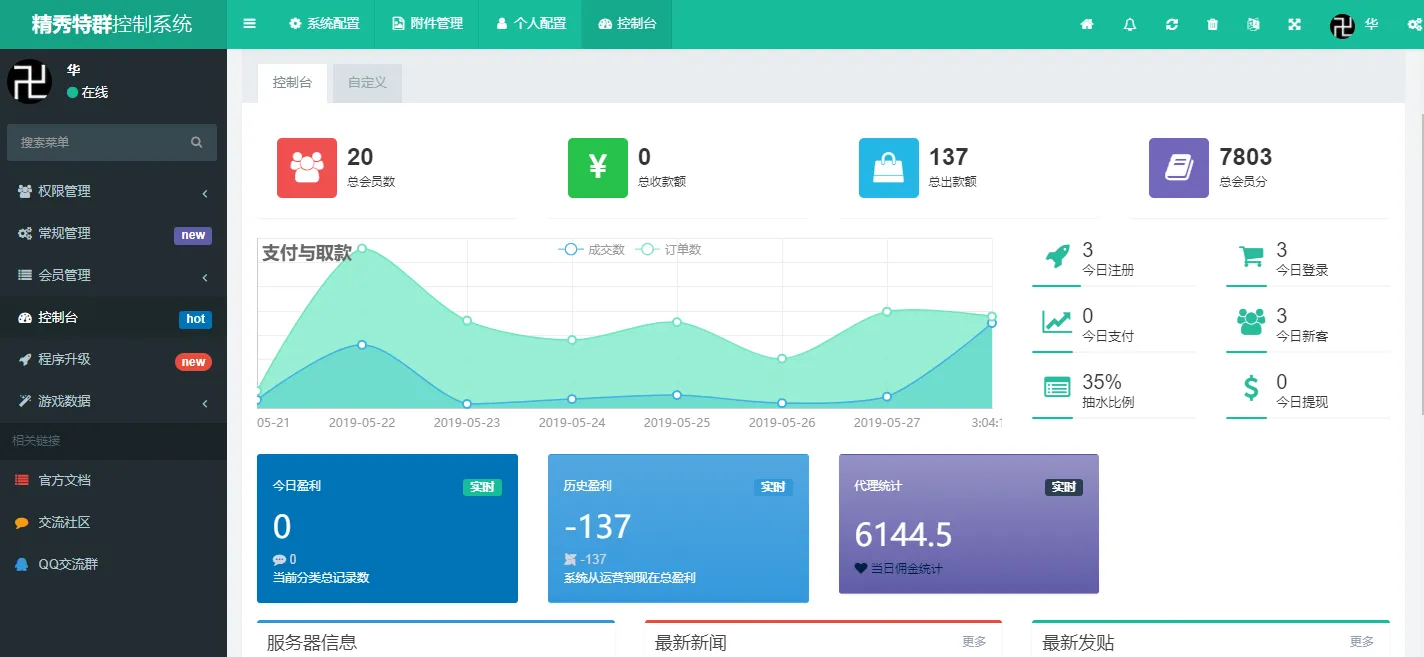Click the trash clear-cache icon
The width and height of the screenshot is (1424, 657).
[1212, 24]
